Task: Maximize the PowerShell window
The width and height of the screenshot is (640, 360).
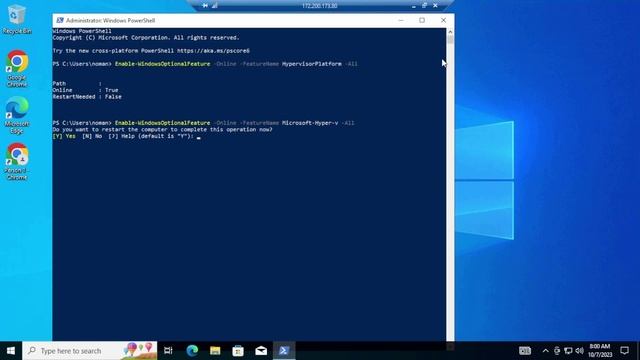Action: coord(422,20)
